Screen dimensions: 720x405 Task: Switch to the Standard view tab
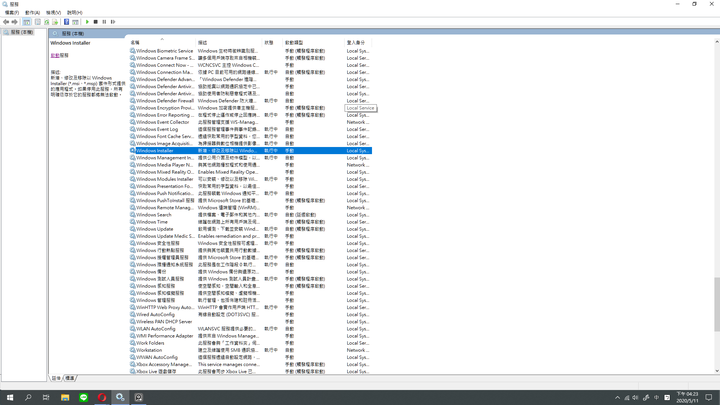(70, 378)
